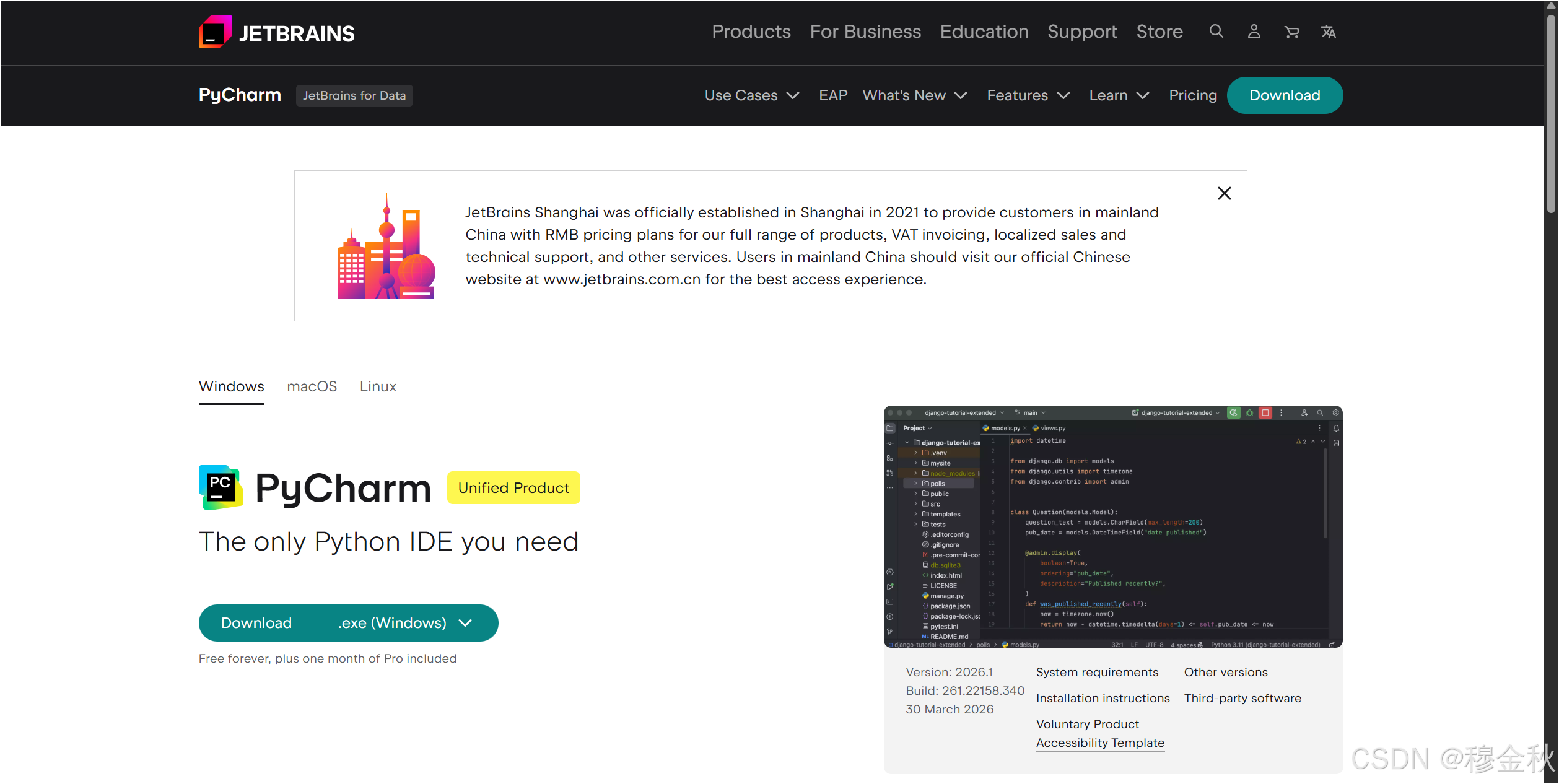
Task: Expand the Features menu
Action: pos(1028,95)
